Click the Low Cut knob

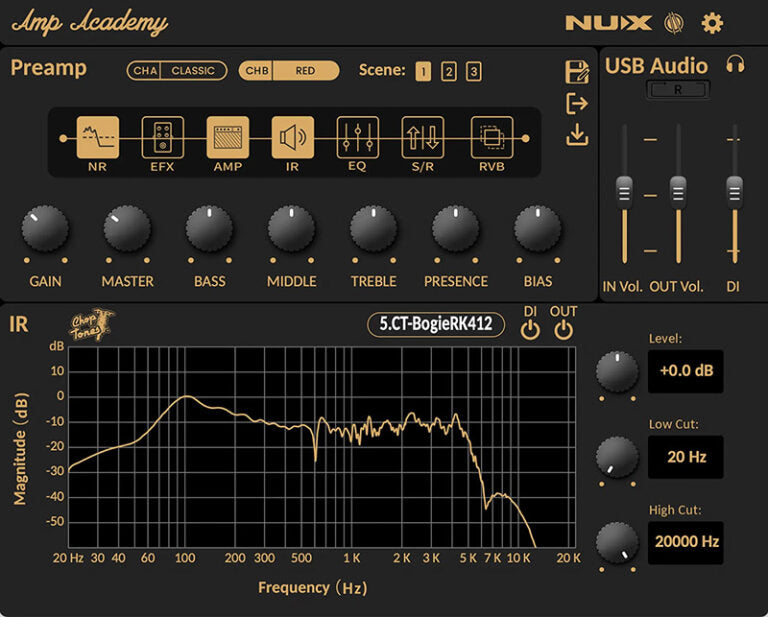tap(617, 457)
